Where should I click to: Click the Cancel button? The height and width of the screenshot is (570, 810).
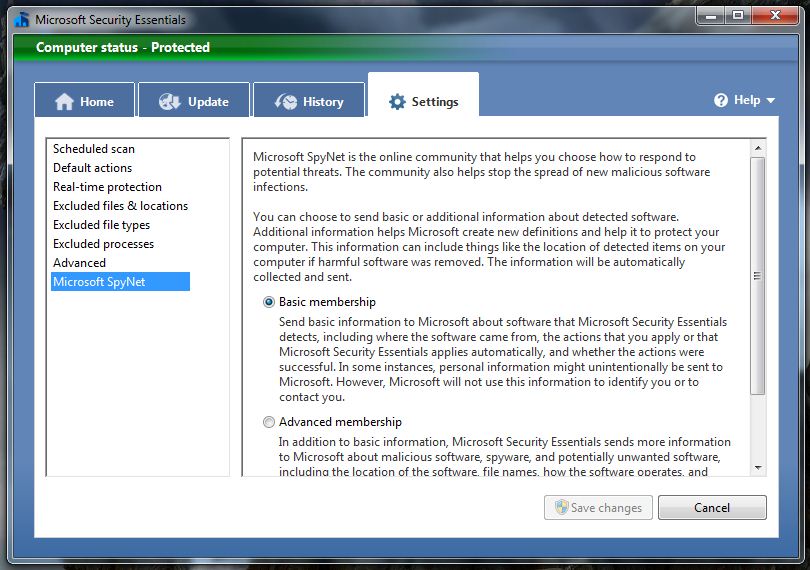(x=712, y=507)
